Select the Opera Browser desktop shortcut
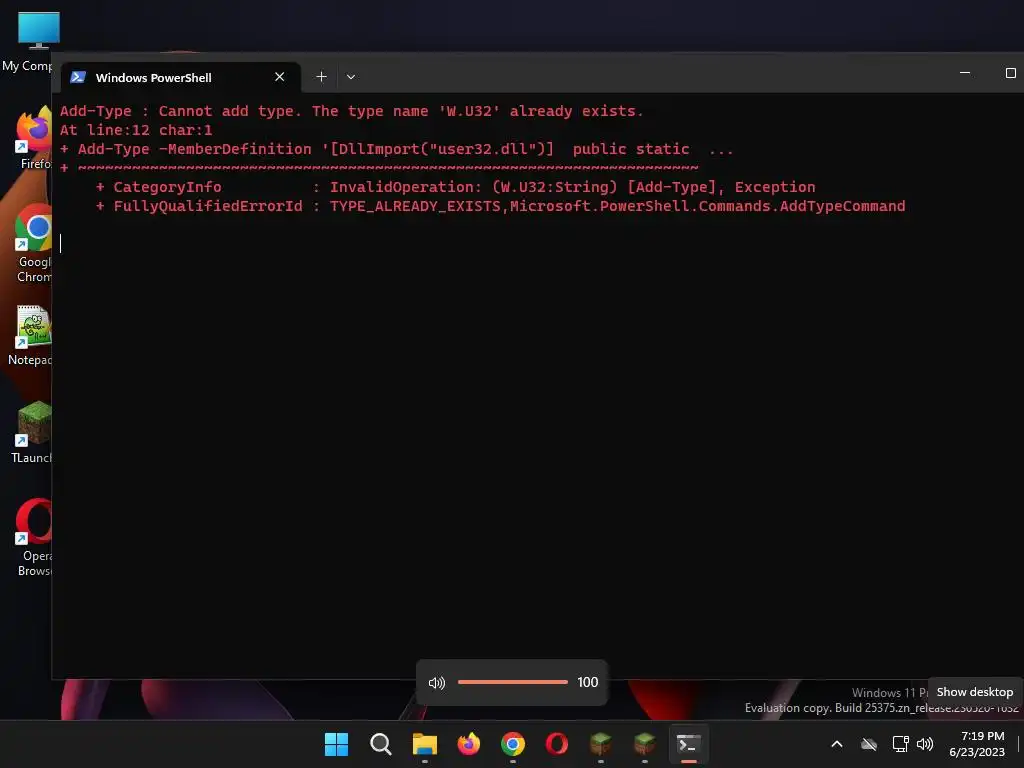The width and height of the screenshot is (1024, 768). click(34, 538)
